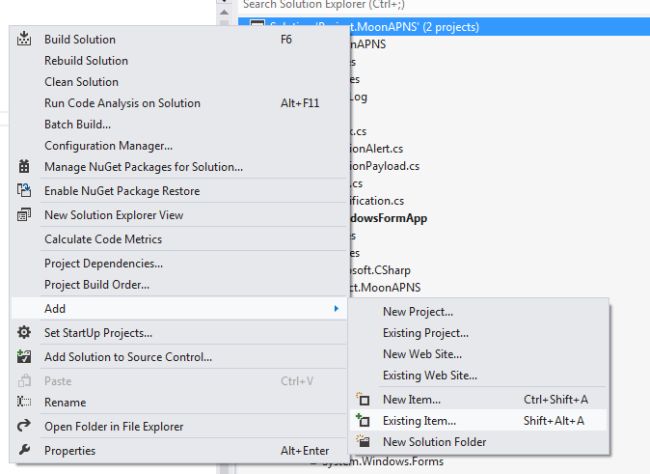The width and height of the screenshot is (650, 474).
Task: Expand the Add submenu arrow
Action: point(335,309)
